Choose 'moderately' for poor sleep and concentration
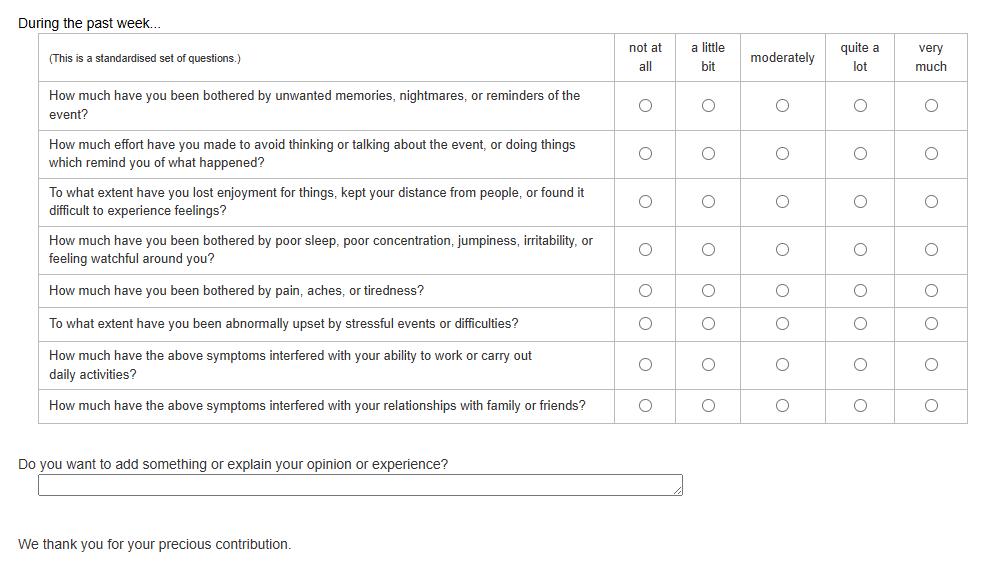The image size is (992, 570). pos(782,249)
